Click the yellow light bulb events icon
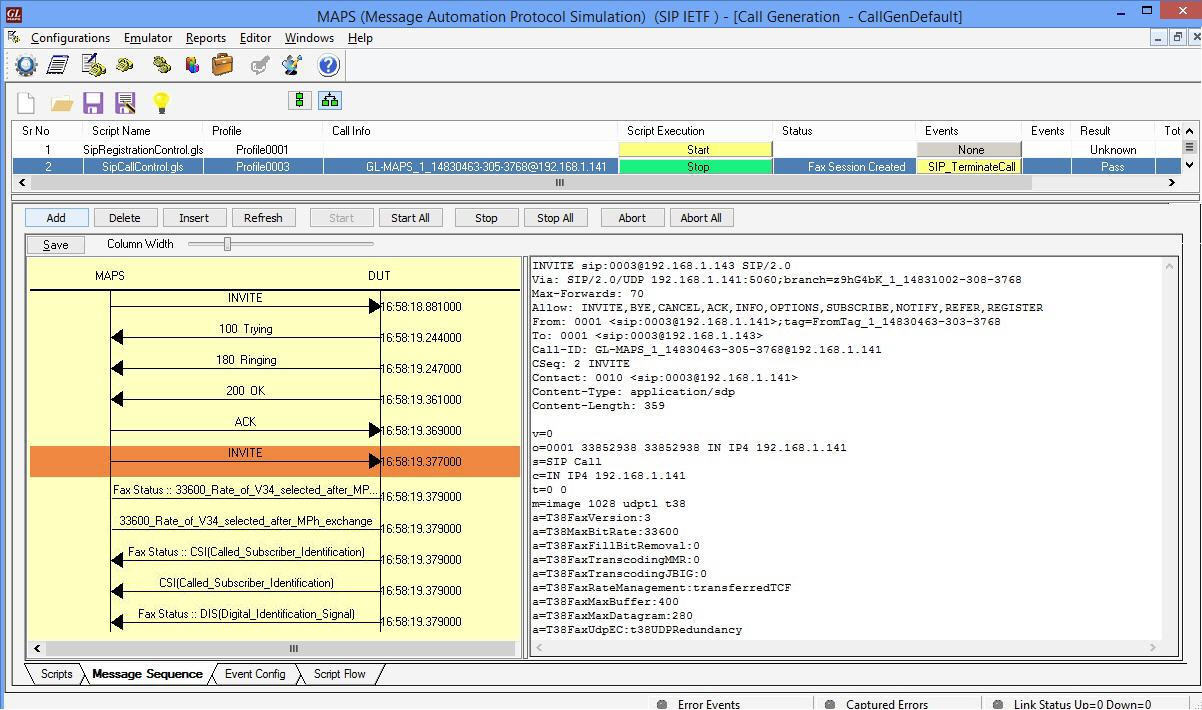 pyautogui.click(x=160, y=101)
